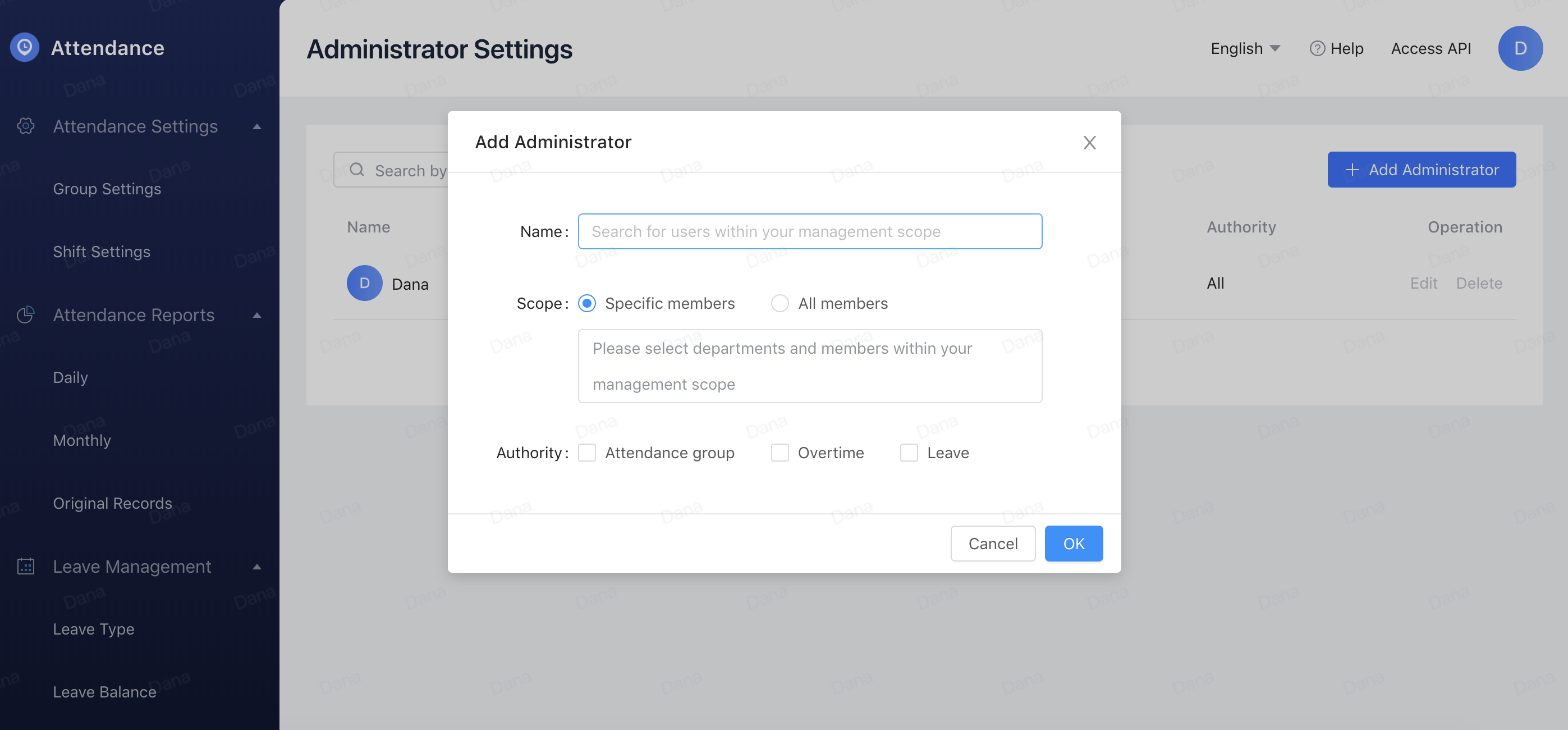Check the Attendance group authority box
Viewport: 1568px width, 730px height.
[587, 453]
